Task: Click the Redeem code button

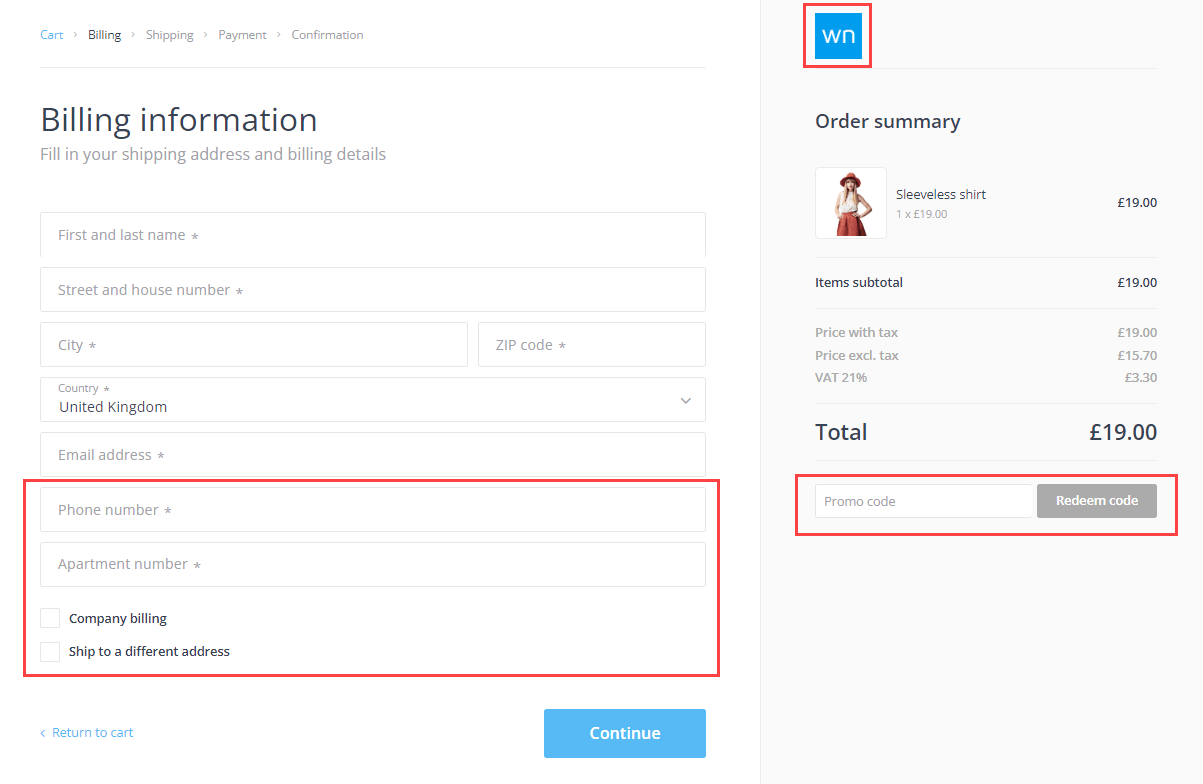Action: pos(1097,501)
